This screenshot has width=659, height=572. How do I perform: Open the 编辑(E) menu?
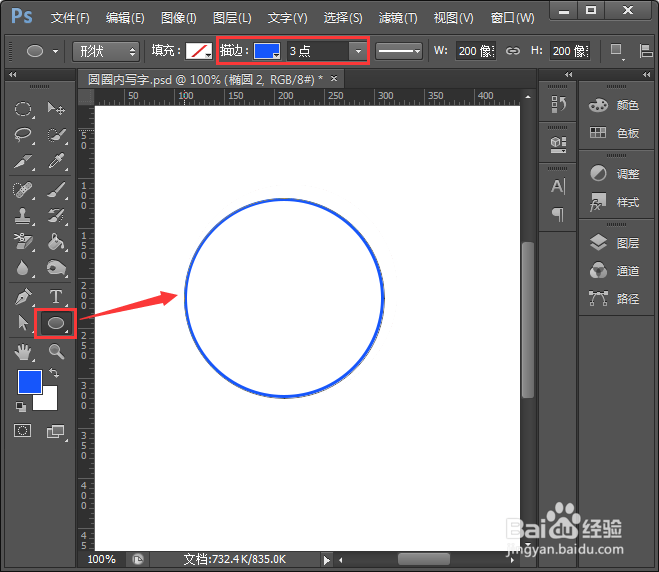(x=125, y=18)
